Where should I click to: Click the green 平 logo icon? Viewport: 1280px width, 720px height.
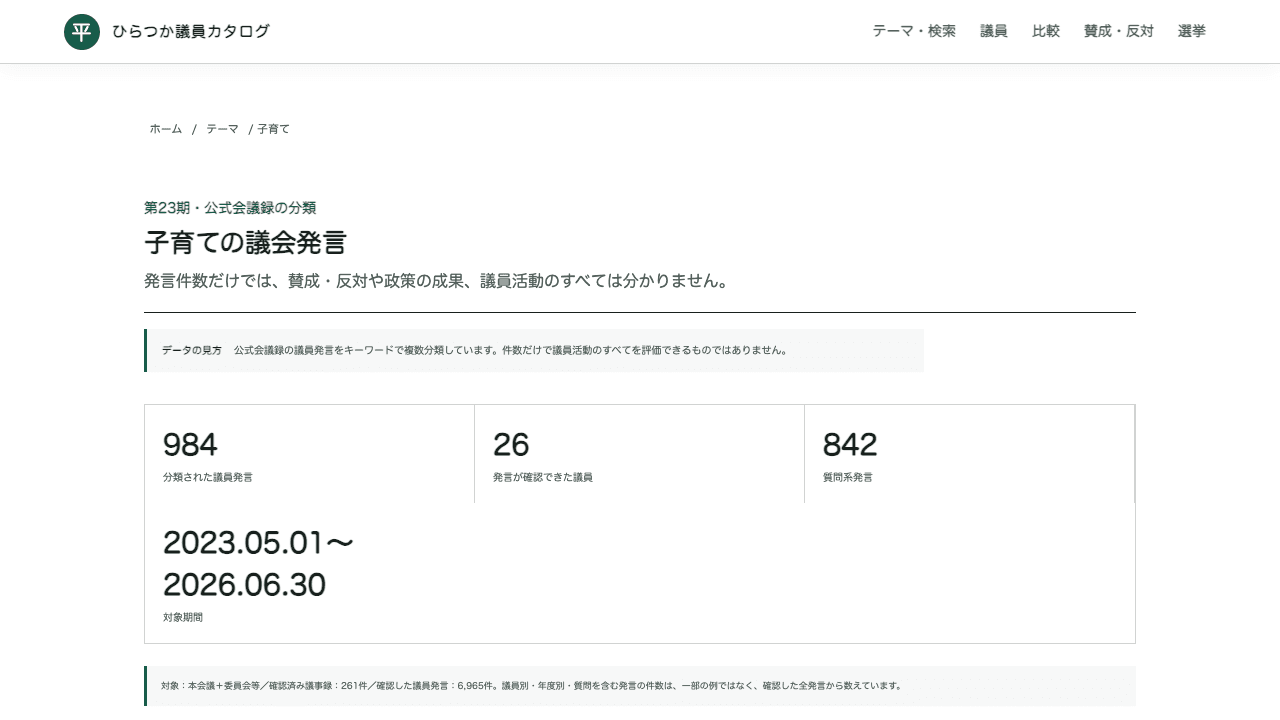click(x=82, y=32)
